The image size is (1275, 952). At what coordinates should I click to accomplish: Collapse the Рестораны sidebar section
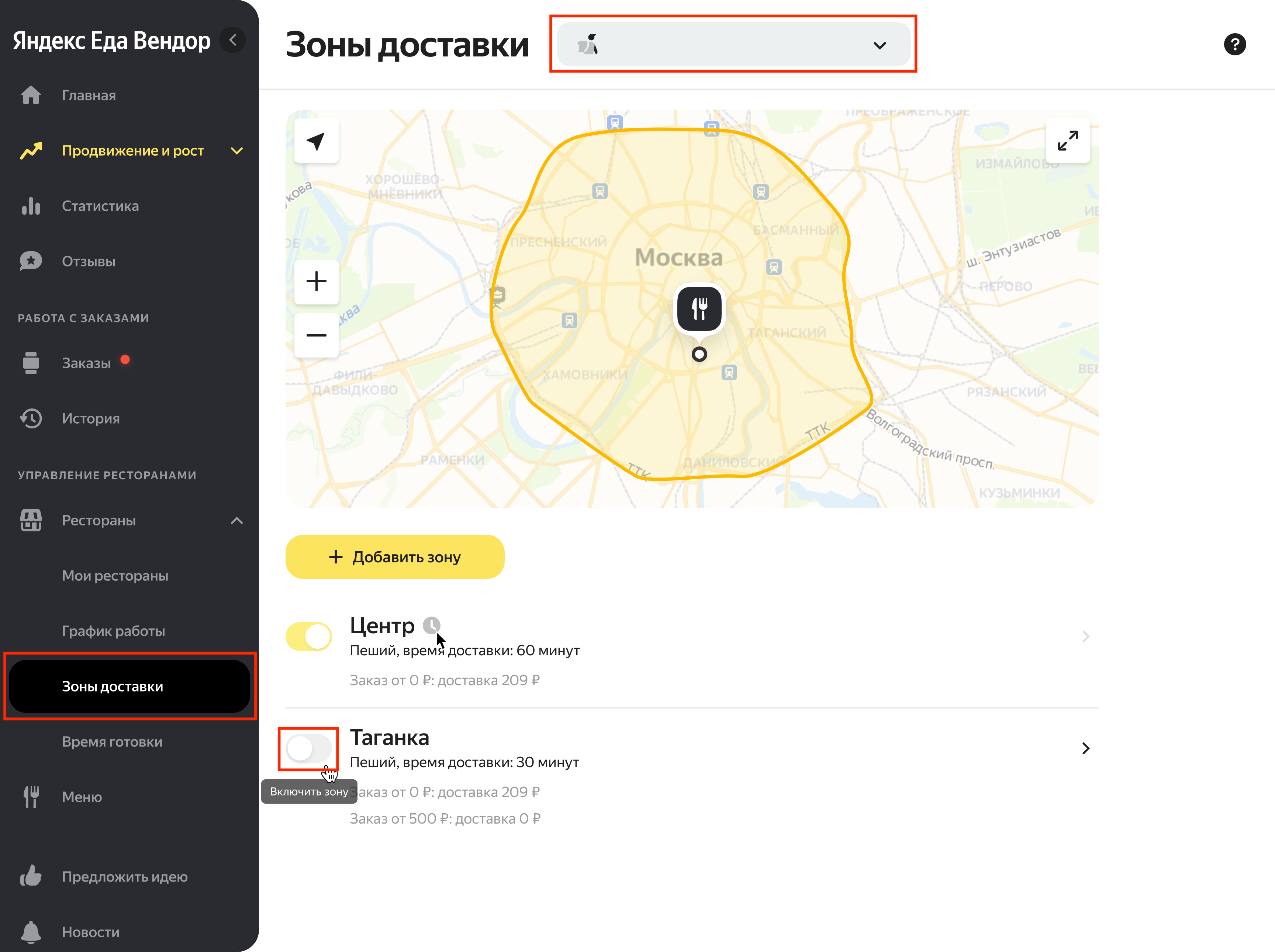(237, 520)
